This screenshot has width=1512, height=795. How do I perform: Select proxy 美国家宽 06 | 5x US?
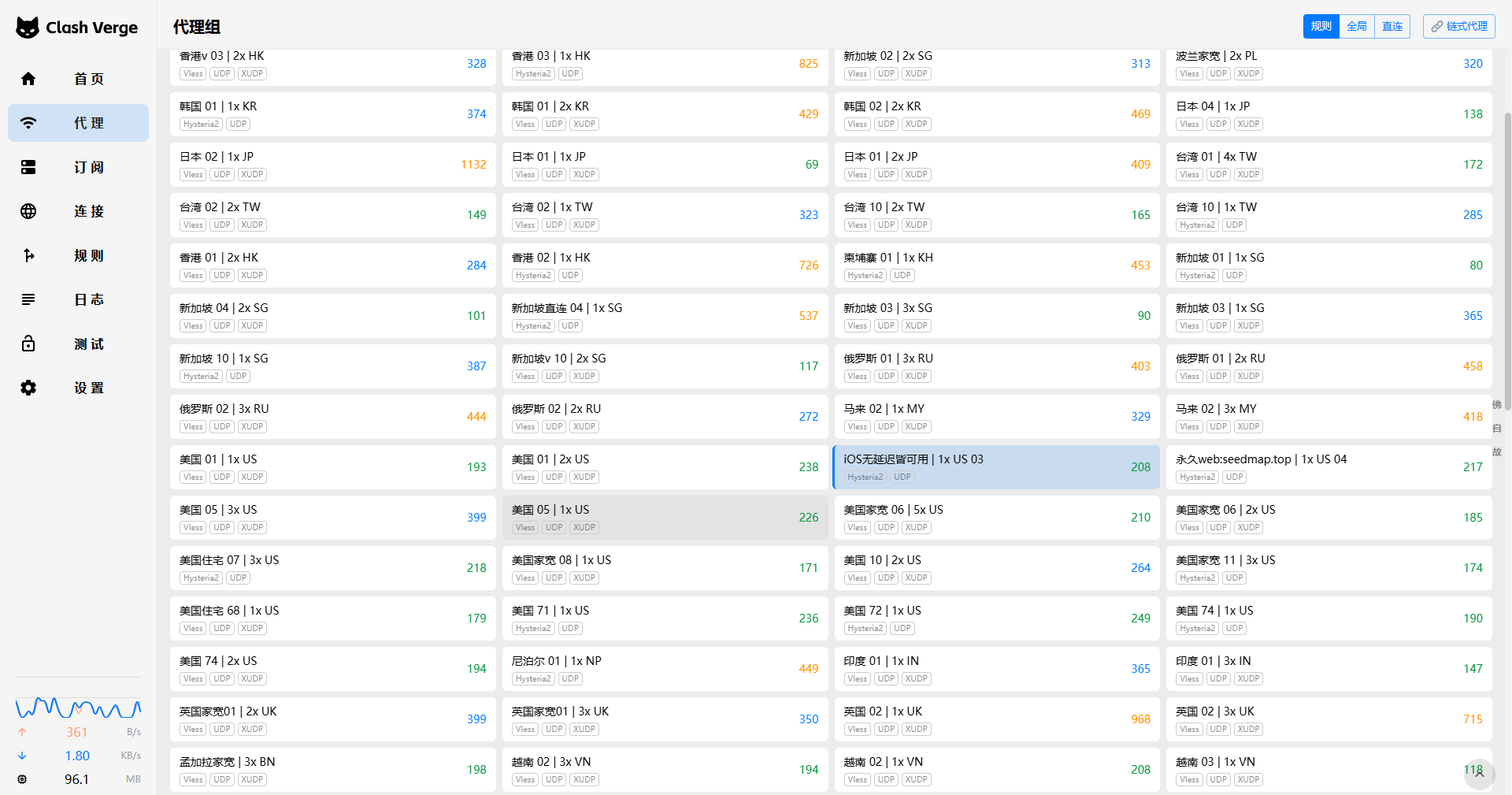[996, 518]
